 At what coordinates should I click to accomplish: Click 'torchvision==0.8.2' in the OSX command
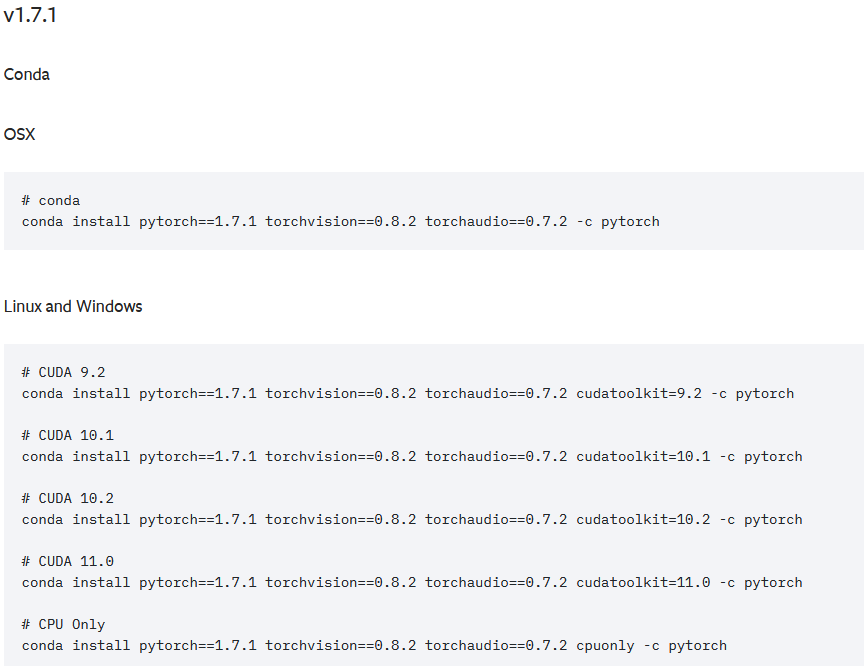341,222
